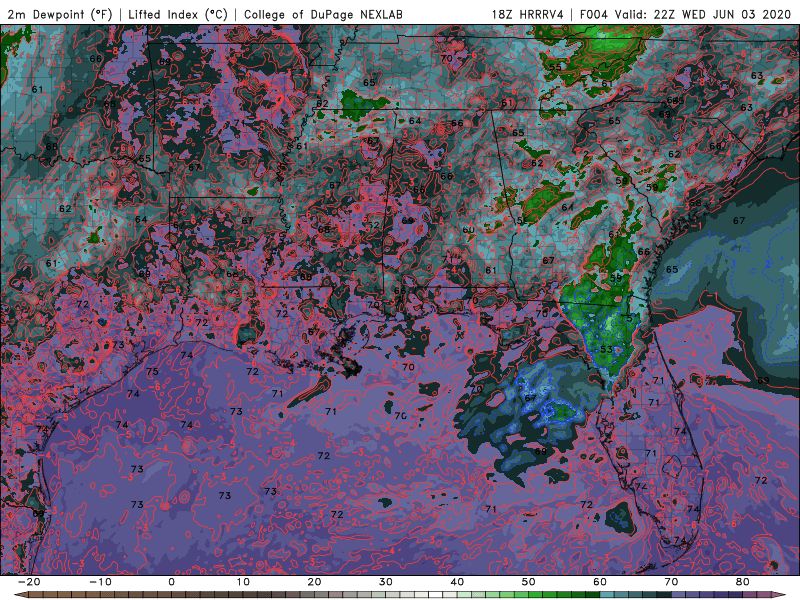
Task: Click the "22Z WED JUN 03 2020" valid time
Action: coord(722,14)
